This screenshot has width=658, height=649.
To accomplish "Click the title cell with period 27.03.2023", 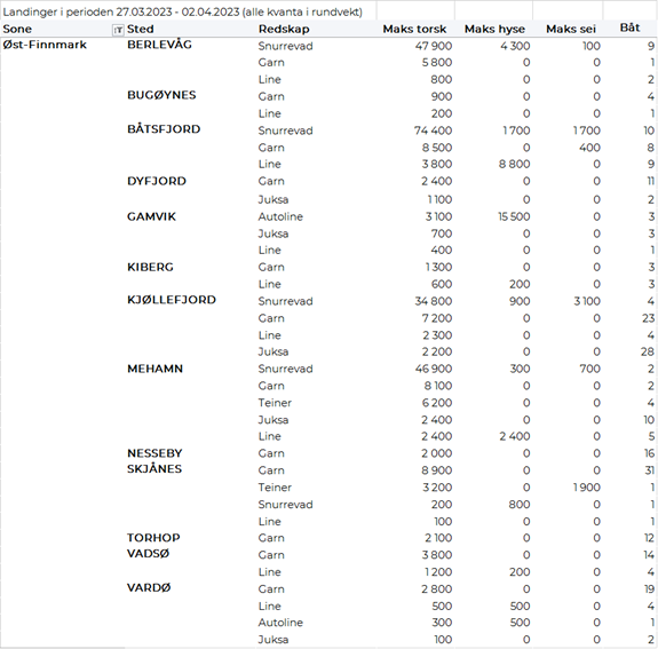I will click(180, 10).
